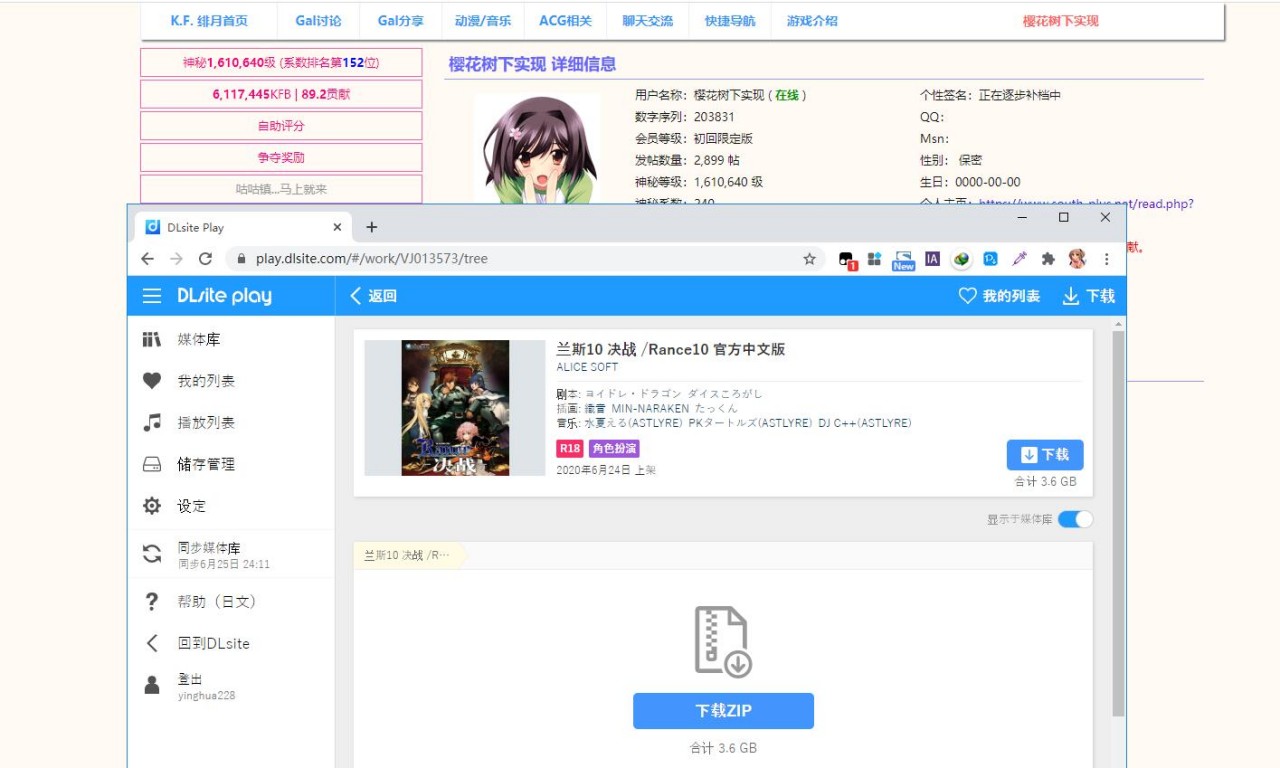The image size is (1280, 768).
Task: Open Chrome profile avatar
Action: point(1077,259)
